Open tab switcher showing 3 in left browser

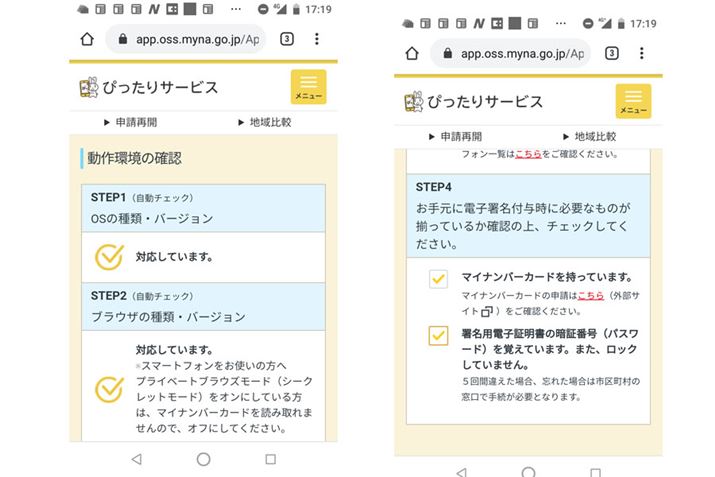point(287,39)
